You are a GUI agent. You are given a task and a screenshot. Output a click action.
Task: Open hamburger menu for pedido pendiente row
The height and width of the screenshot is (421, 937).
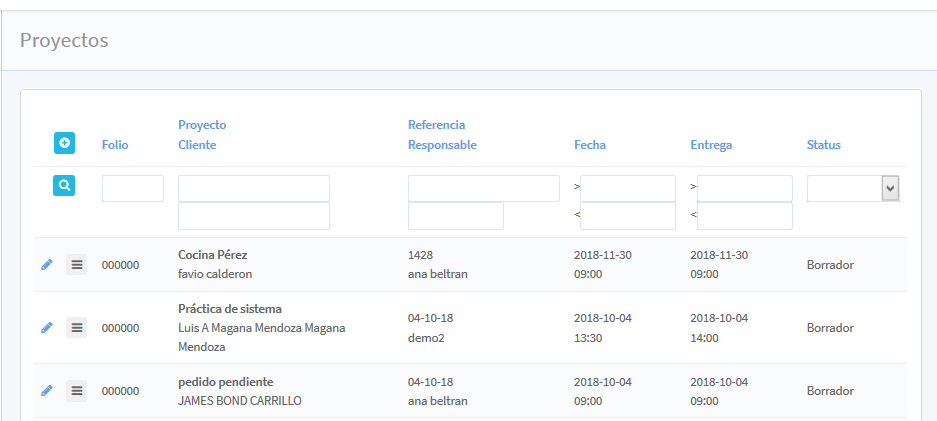77,391
